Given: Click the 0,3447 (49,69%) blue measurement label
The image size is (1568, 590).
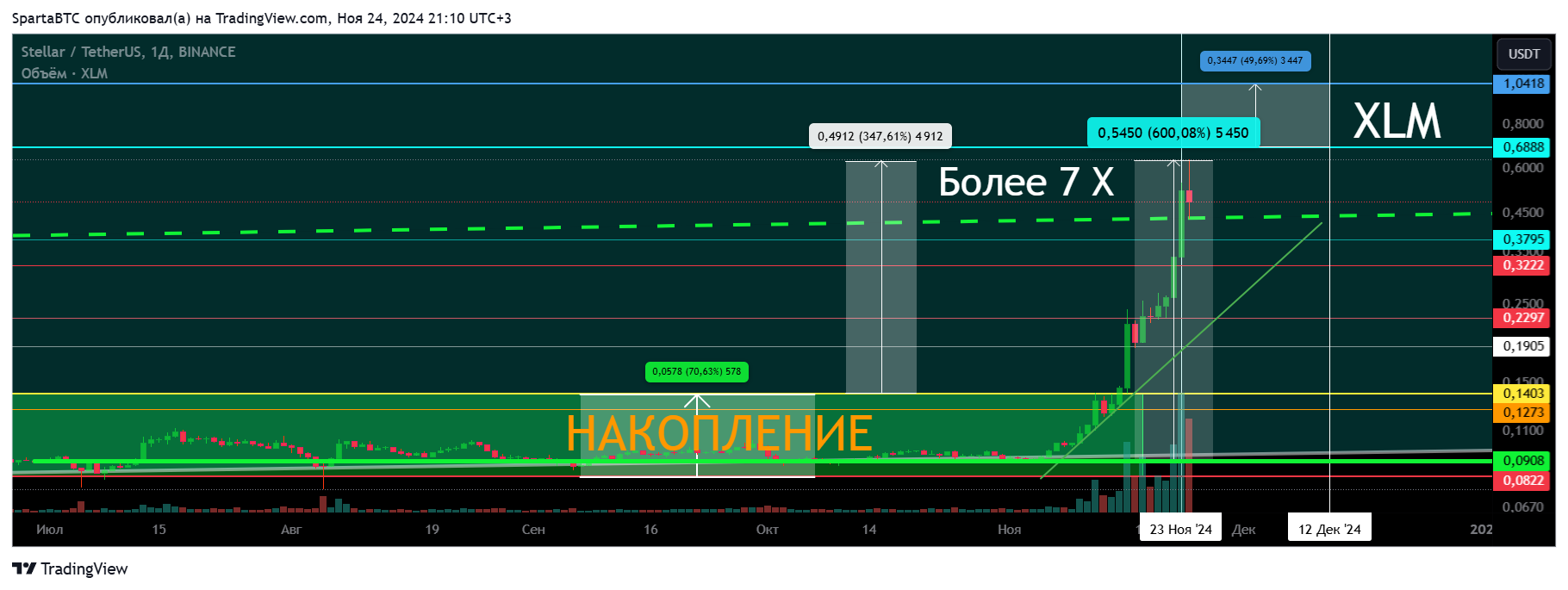Looking at the screenshot, I should tap(1255, 60).
